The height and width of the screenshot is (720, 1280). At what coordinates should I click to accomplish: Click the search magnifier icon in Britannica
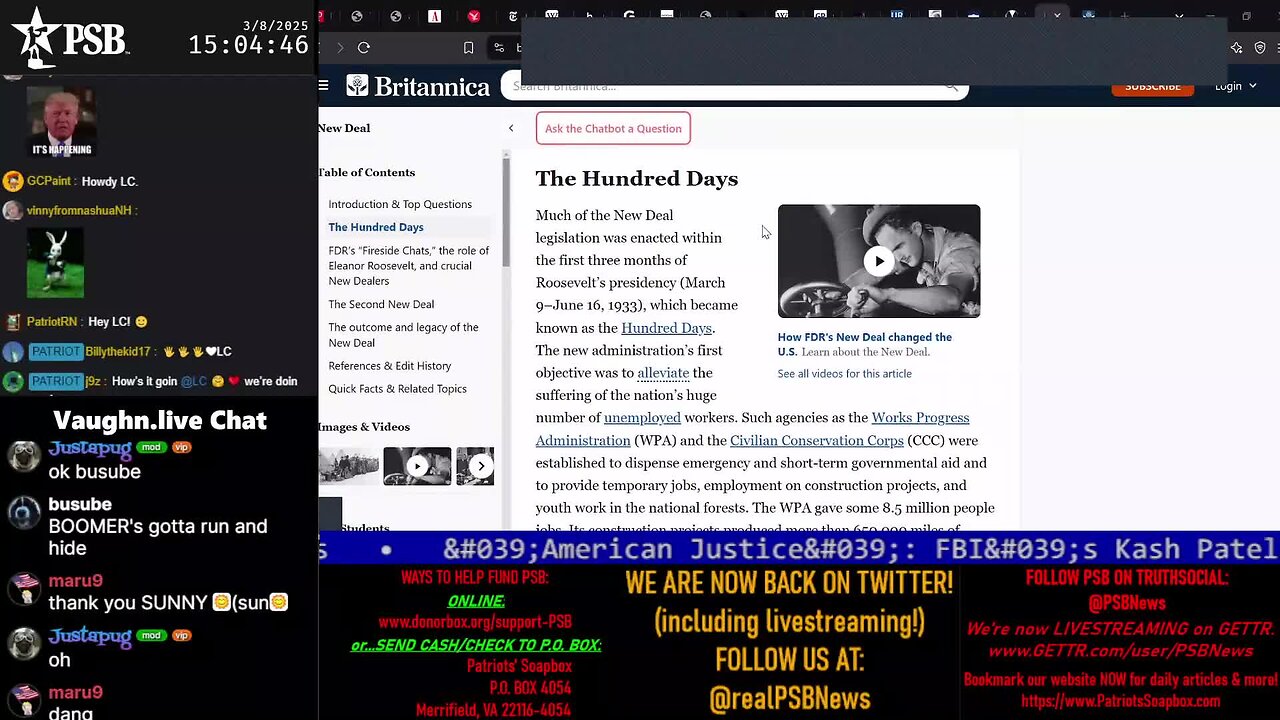pos(952,87)
